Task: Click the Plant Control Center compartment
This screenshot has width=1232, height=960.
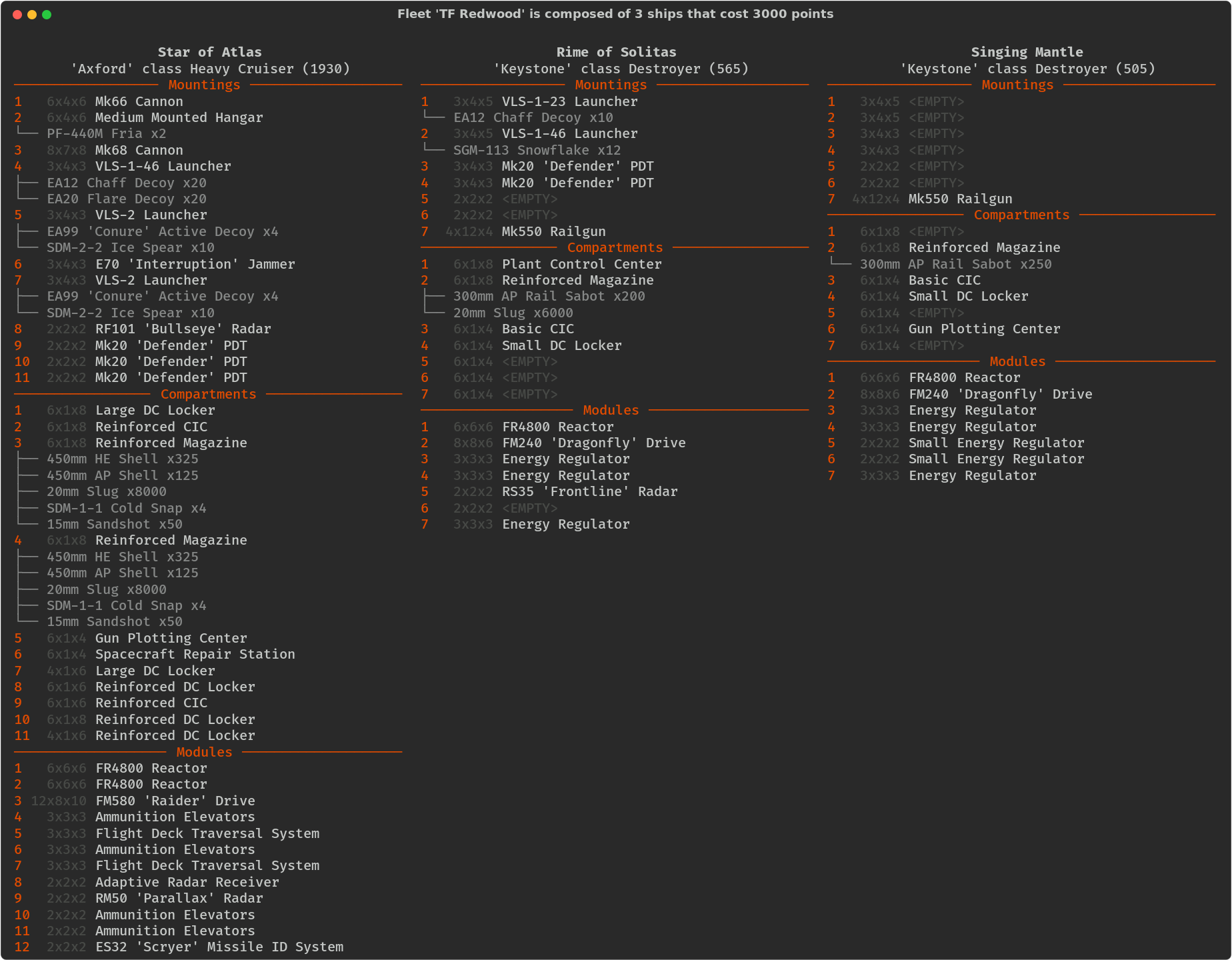Action: click(581, 264)
